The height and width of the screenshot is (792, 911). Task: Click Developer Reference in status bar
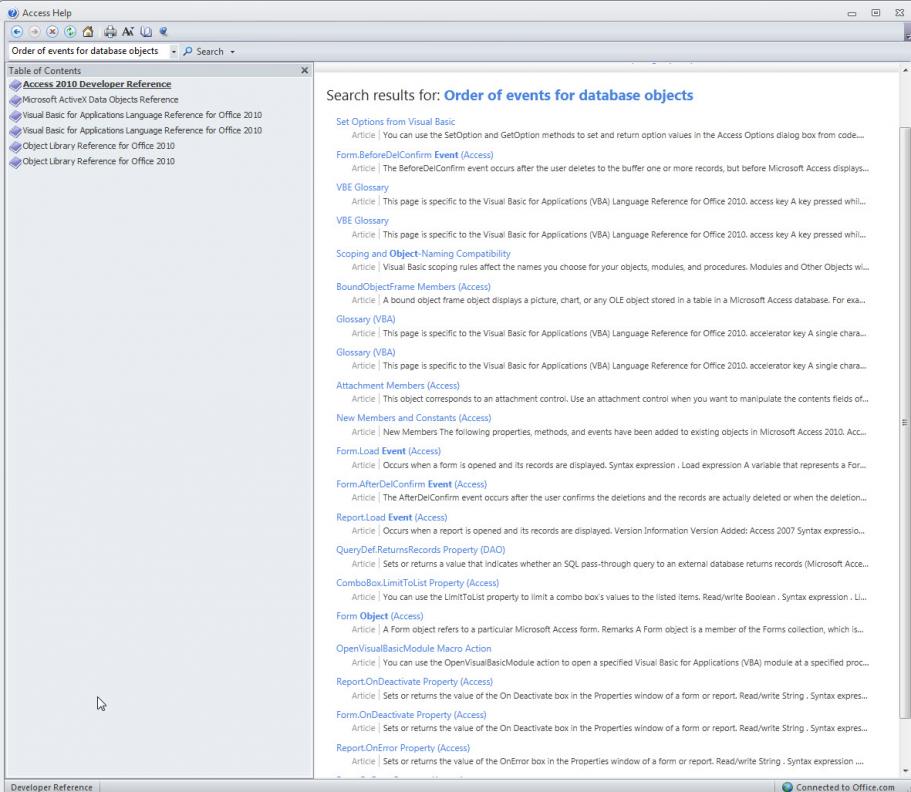(52, 787)
